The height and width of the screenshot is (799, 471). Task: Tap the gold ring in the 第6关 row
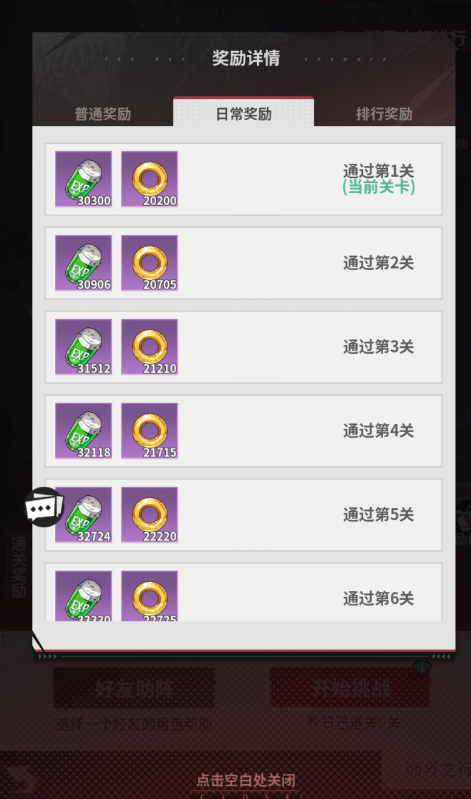[x=149, y=596]
